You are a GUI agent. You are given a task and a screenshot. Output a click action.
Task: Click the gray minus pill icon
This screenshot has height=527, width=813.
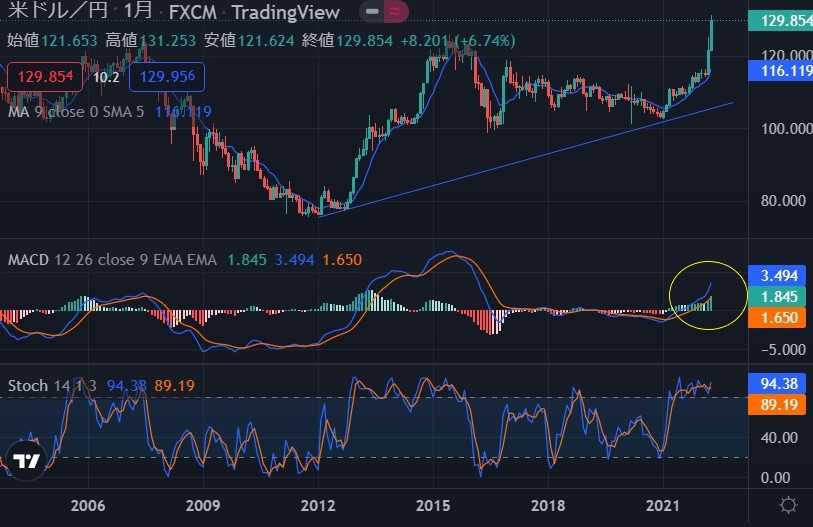(372, 11)
